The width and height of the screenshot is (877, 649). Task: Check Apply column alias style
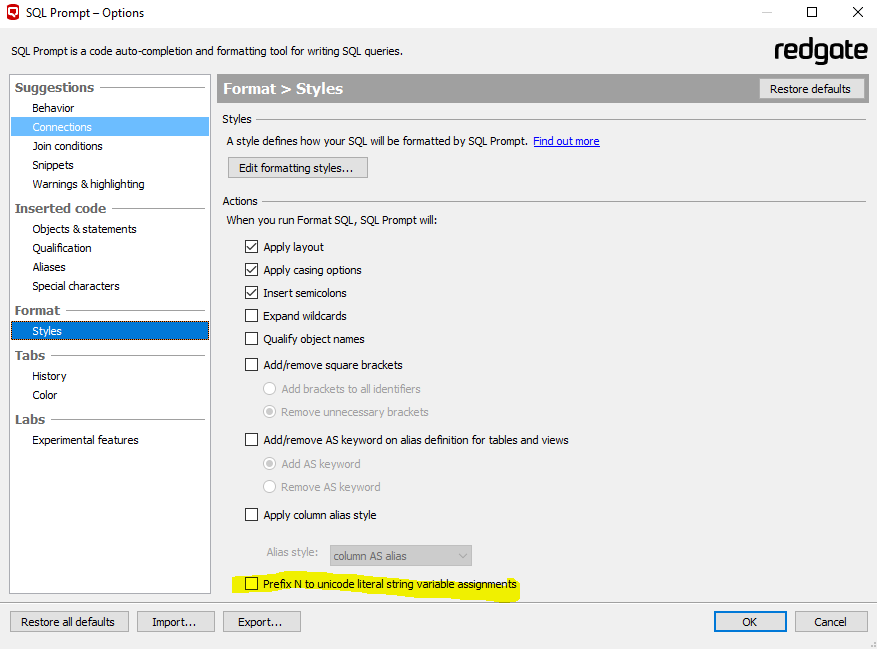tap(252, 515)
